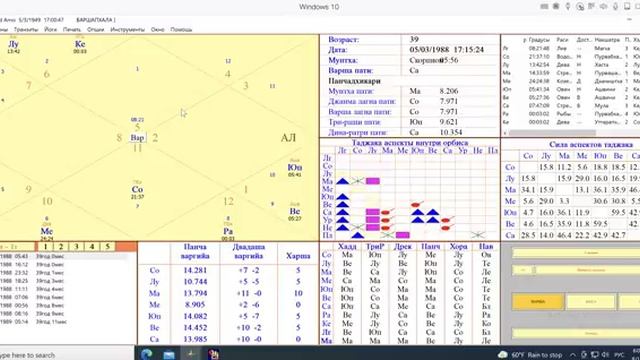
Task: Switch to level tab 5
Action: [x=107, y=246]
